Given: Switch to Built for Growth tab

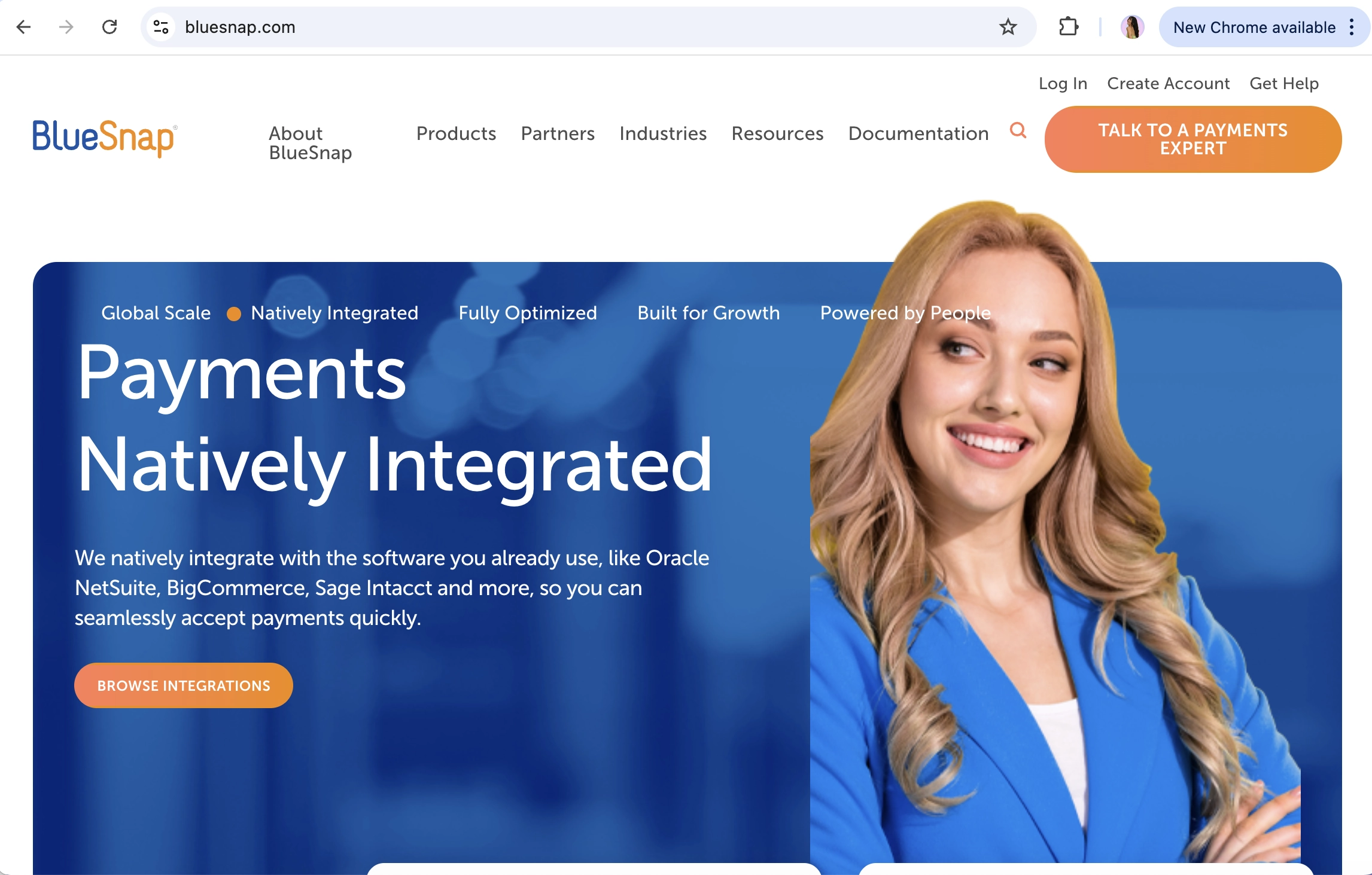Looking at the screenshot, I should pyautogui.click(x=708, y=313).
